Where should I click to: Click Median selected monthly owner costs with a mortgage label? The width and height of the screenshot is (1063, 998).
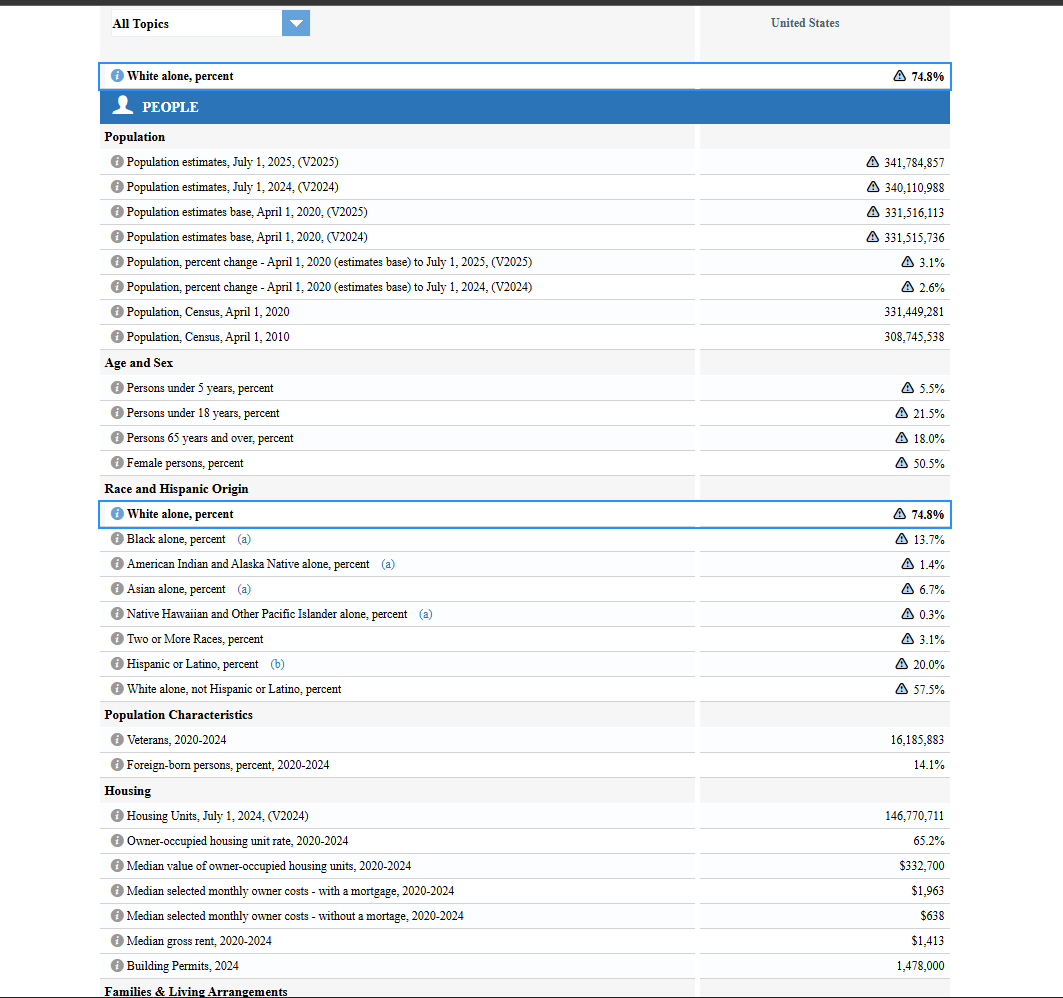[x=290, y=891]
